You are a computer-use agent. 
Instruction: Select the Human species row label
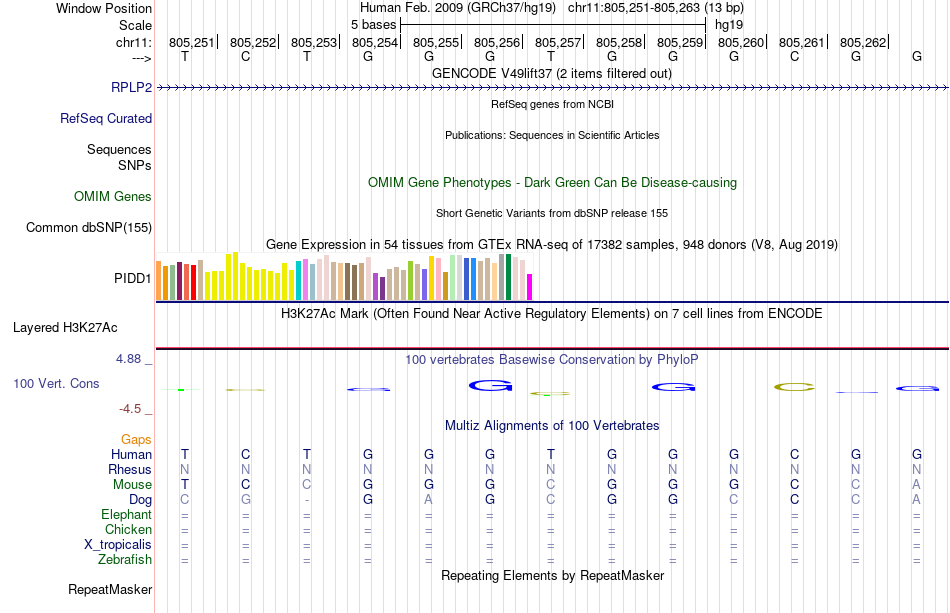tap(131, 454)
